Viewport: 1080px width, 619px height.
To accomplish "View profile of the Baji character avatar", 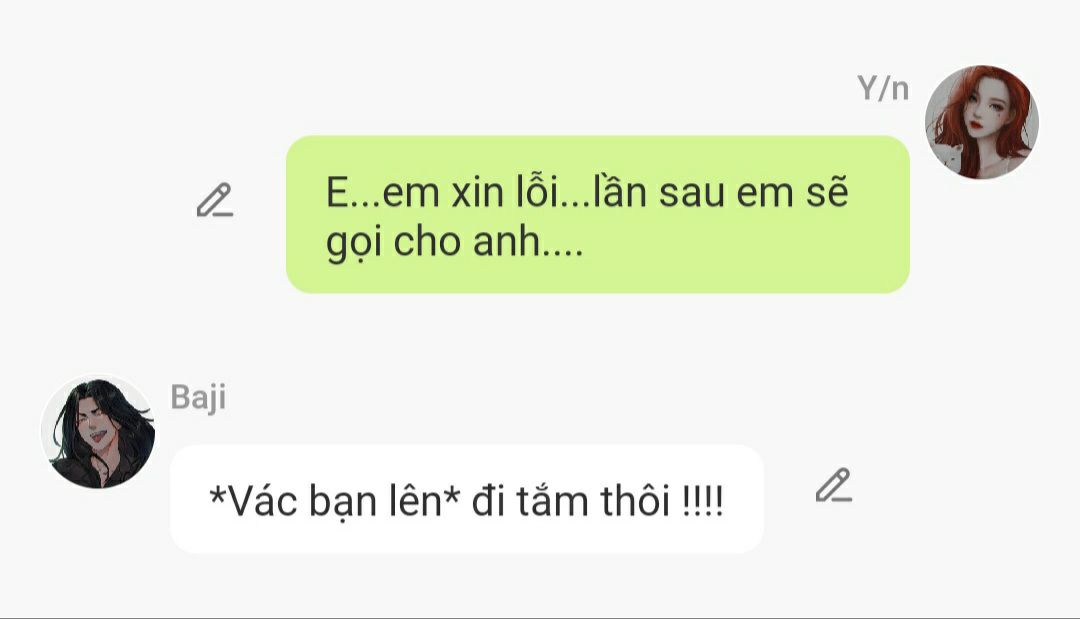I will [x=98, y=432].
